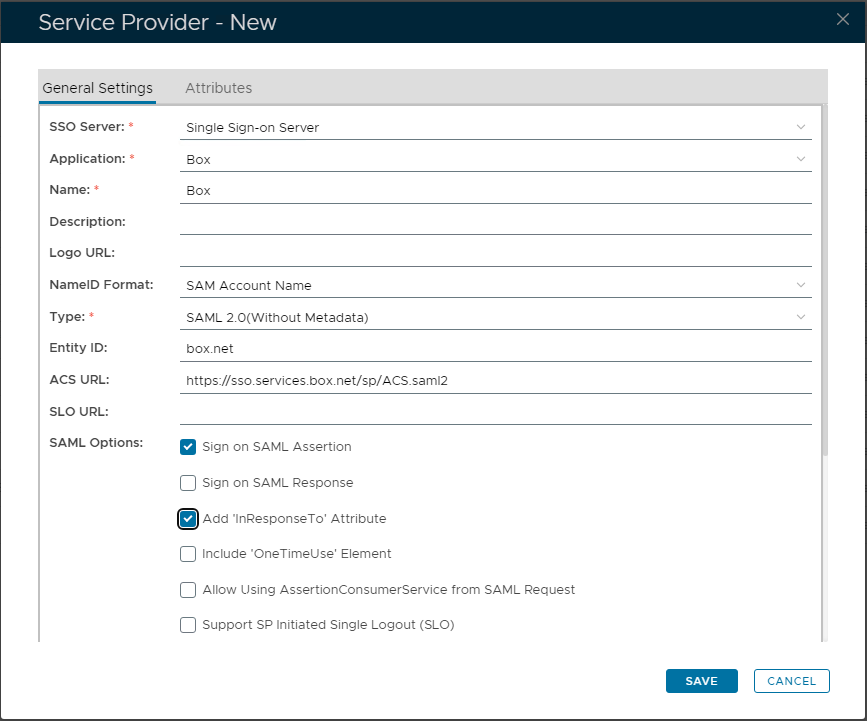Focus the SLO URL input field
Image resolution: width=867 pixels, height=721 pixels.
(495, 412)
